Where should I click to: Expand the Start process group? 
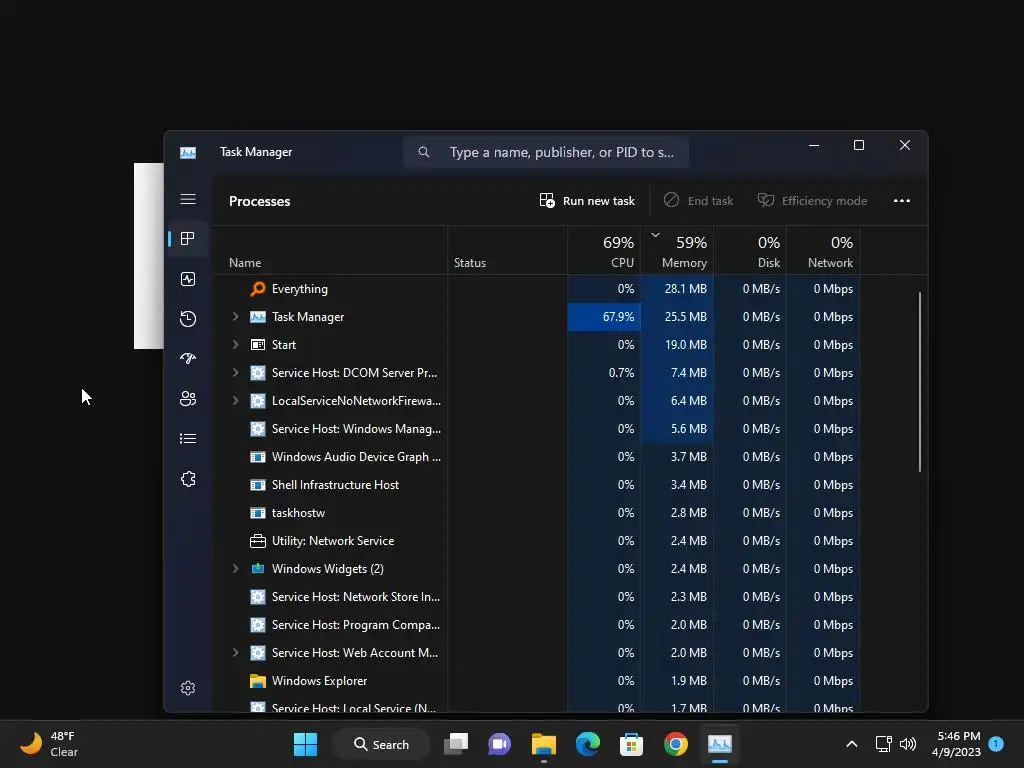pos(235,345)
